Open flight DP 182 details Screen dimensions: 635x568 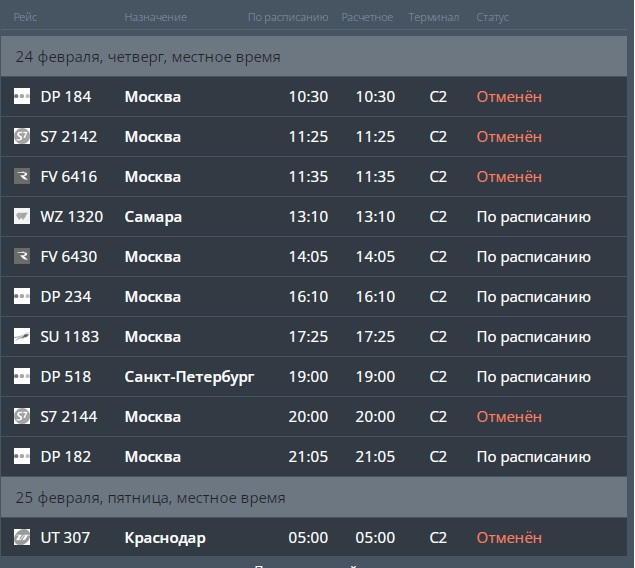pyautogui.click(x=66, y=457)
